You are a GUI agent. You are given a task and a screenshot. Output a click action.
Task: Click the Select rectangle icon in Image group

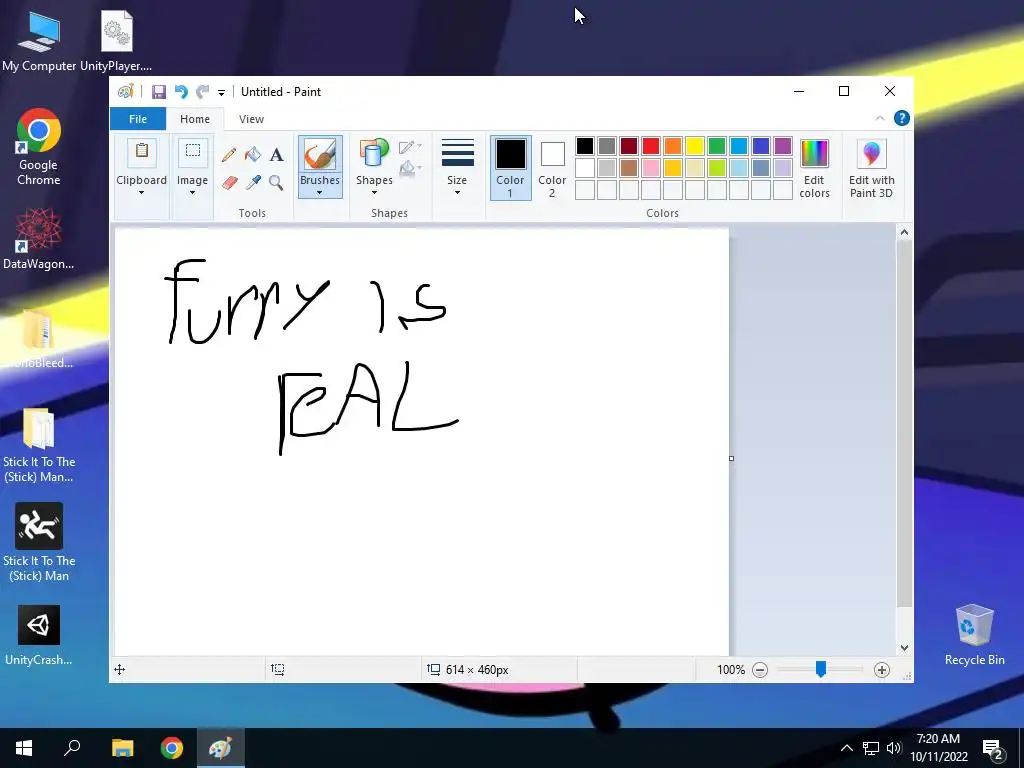193,151
